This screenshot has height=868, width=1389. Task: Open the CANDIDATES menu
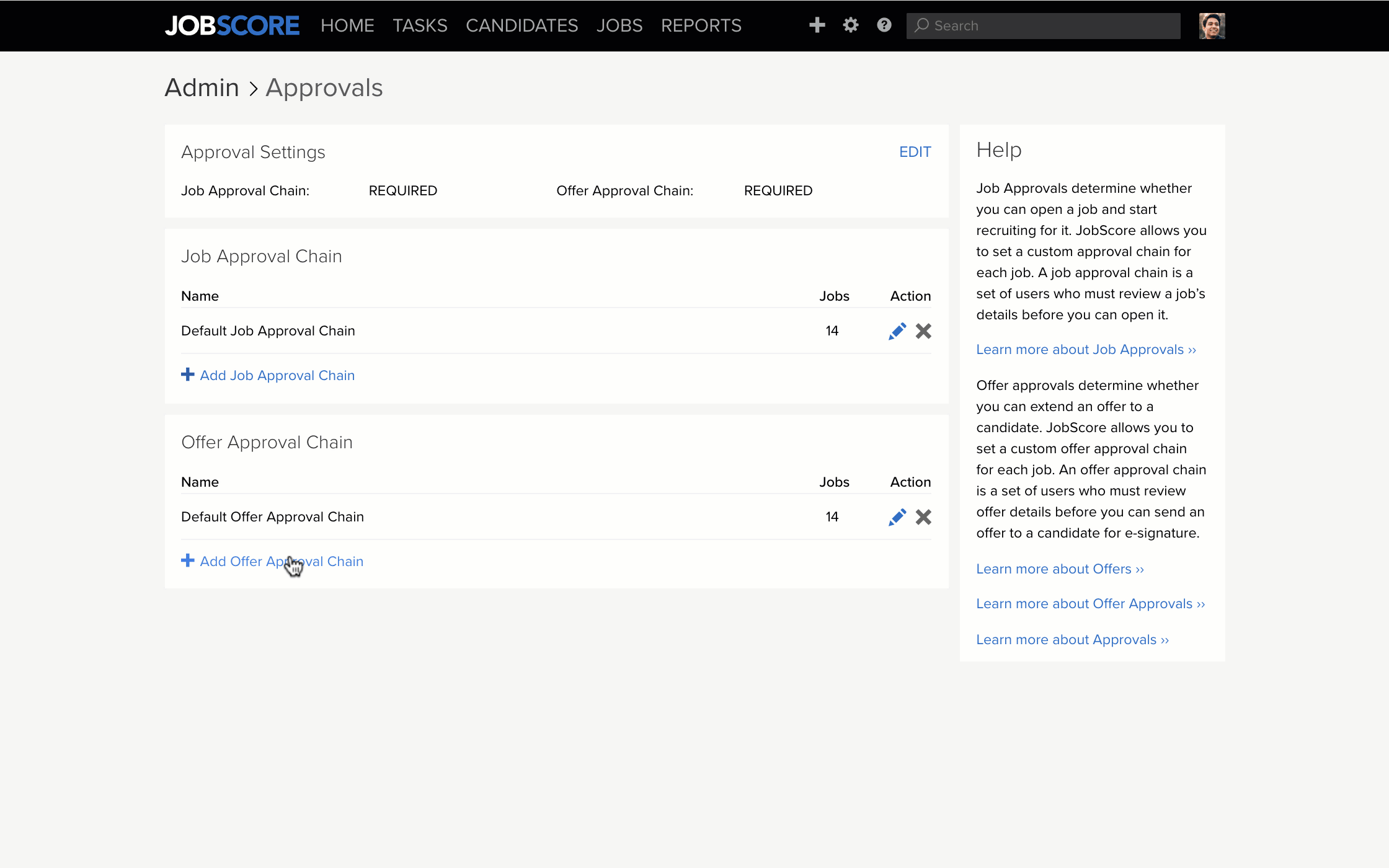pos(521,25)
